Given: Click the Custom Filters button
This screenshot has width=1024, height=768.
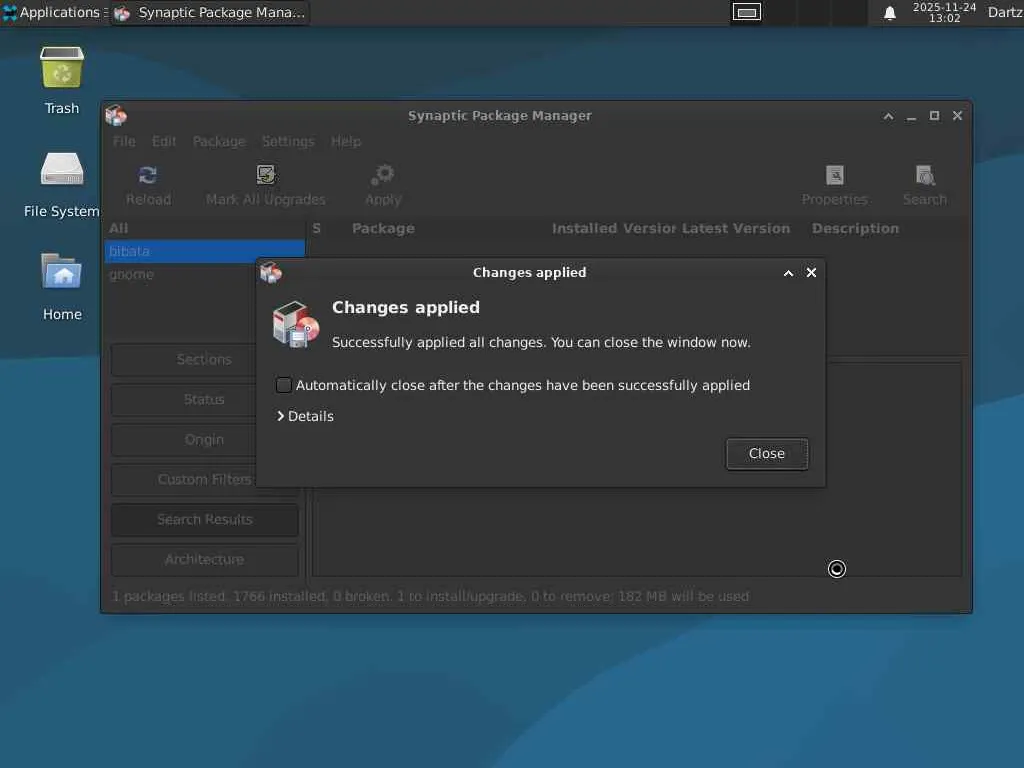Looking at the screenshot, I should (204, 479).
